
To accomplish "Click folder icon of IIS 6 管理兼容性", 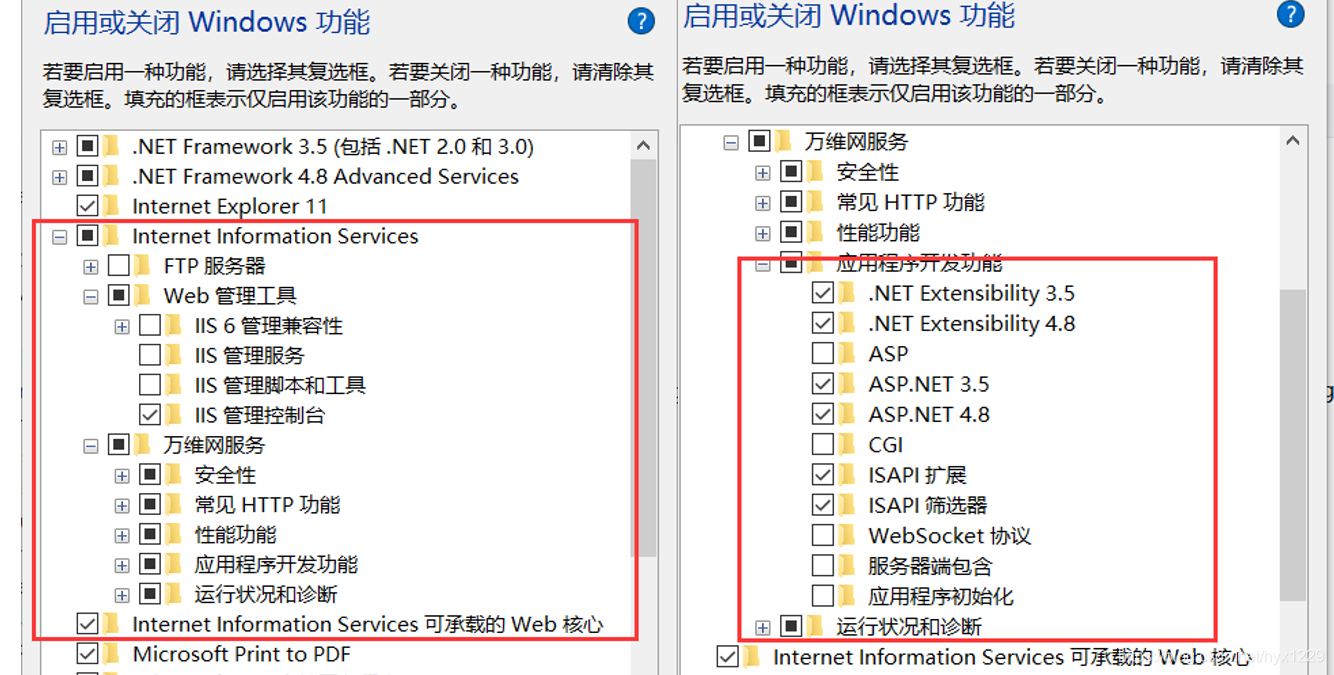I will tap(174, 325).
